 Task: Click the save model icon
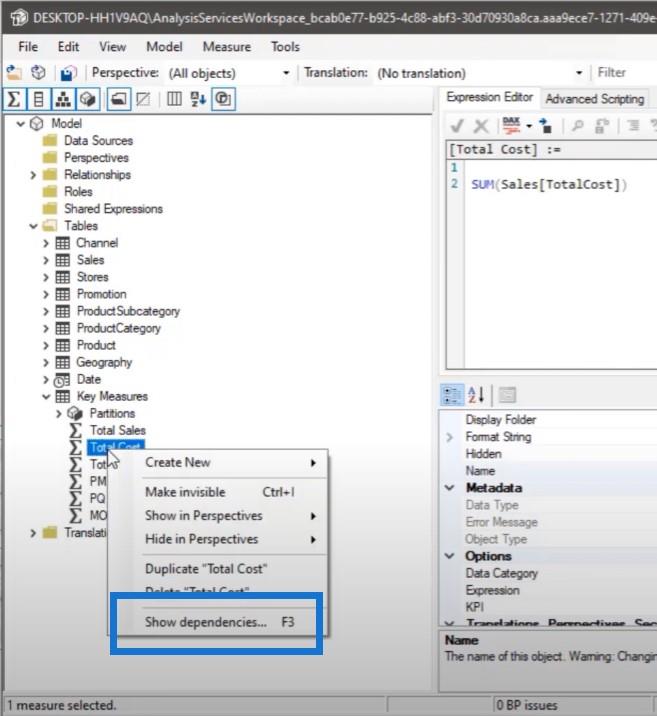(x=68, y=73)
